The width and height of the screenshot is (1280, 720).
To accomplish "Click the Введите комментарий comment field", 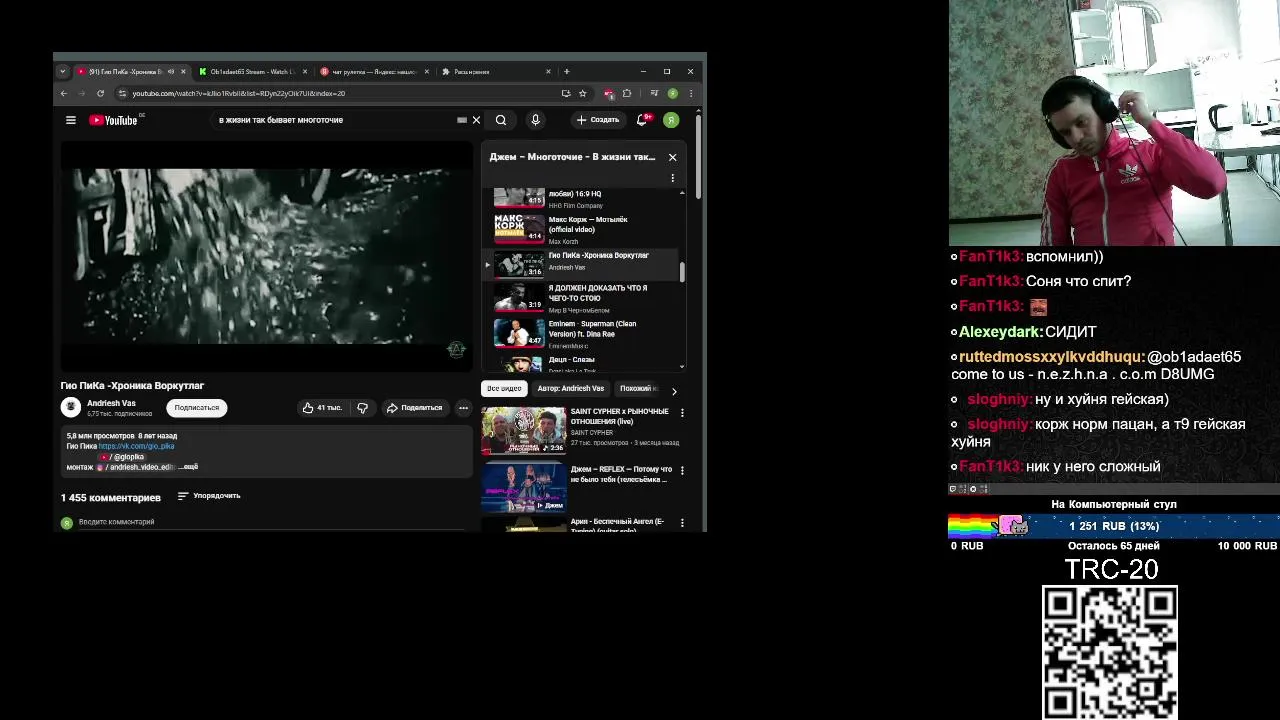I will [x=270, y=522].
